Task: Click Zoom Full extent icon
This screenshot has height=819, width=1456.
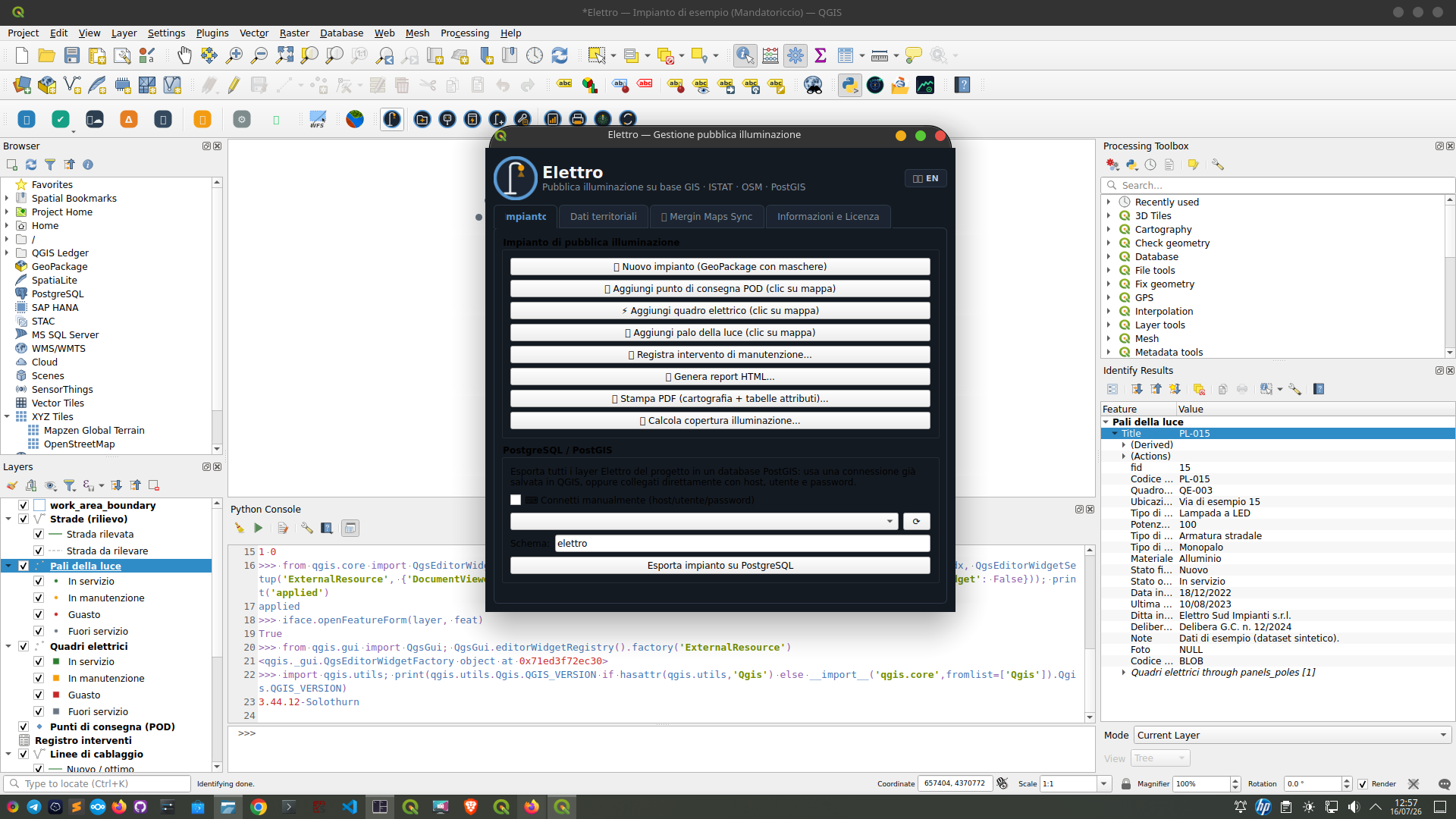Action: point(284,55)
